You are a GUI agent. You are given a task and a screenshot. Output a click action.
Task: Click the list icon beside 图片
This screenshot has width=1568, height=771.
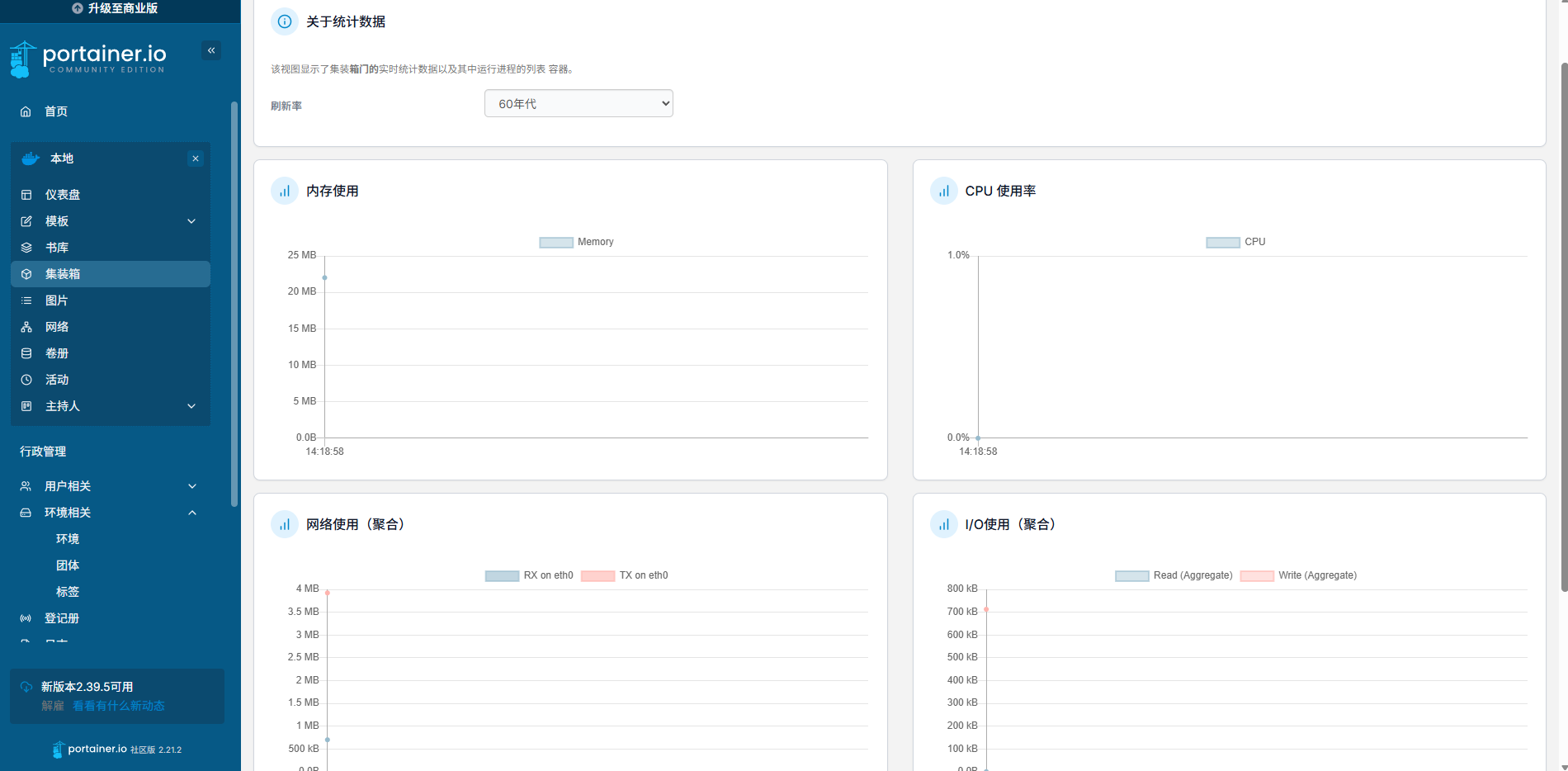coord(26,300)
